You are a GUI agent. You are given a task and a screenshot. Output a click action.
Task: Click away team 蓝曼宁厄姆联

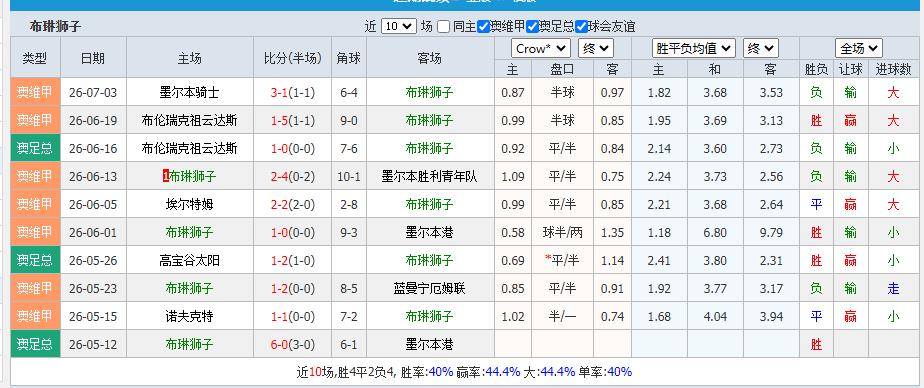tap(430, 288)
